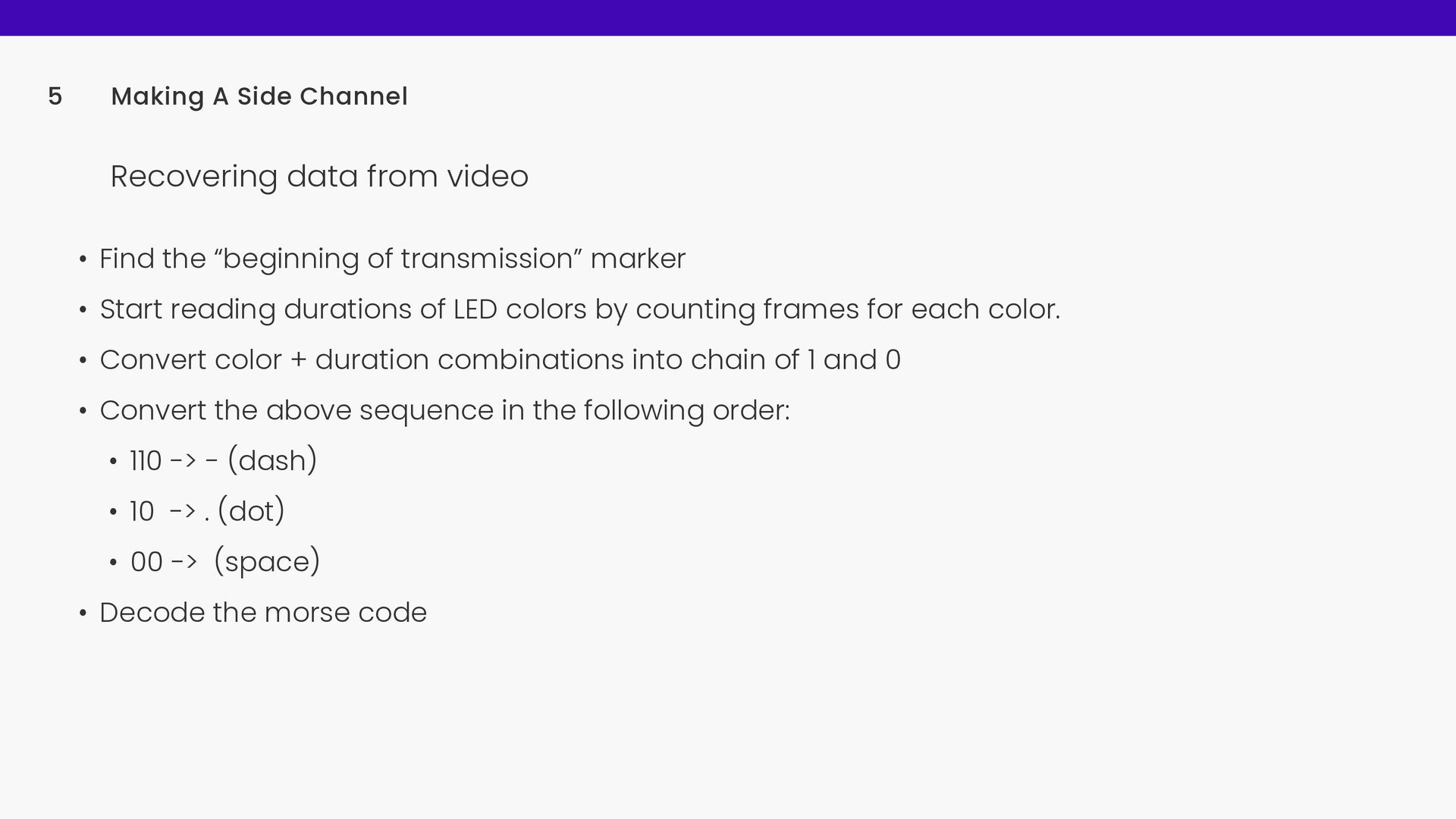Click the '110 -> - (dash)' sub-bullet
The image size is (1456, 819).
(223, 460)
